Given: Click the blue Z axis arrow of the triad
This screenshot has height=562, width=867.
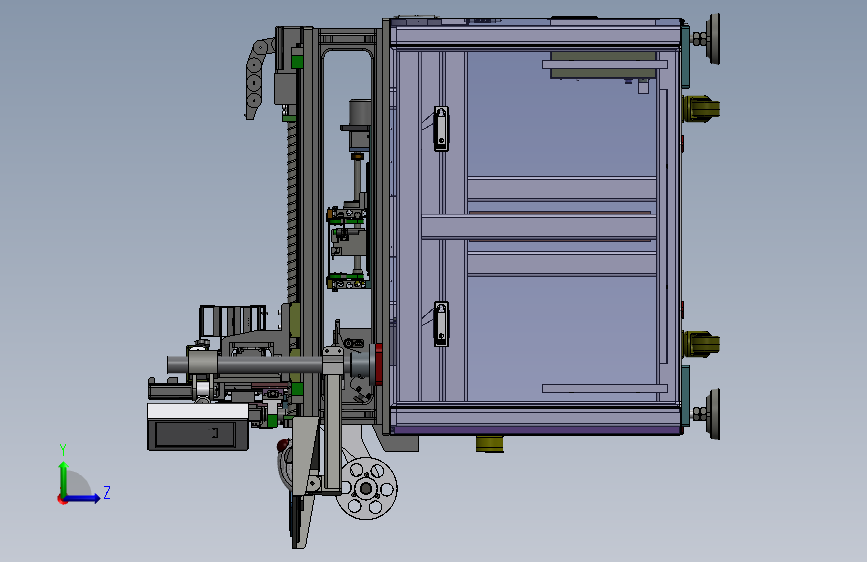Looking at the screenshot, I should [83, 498].
